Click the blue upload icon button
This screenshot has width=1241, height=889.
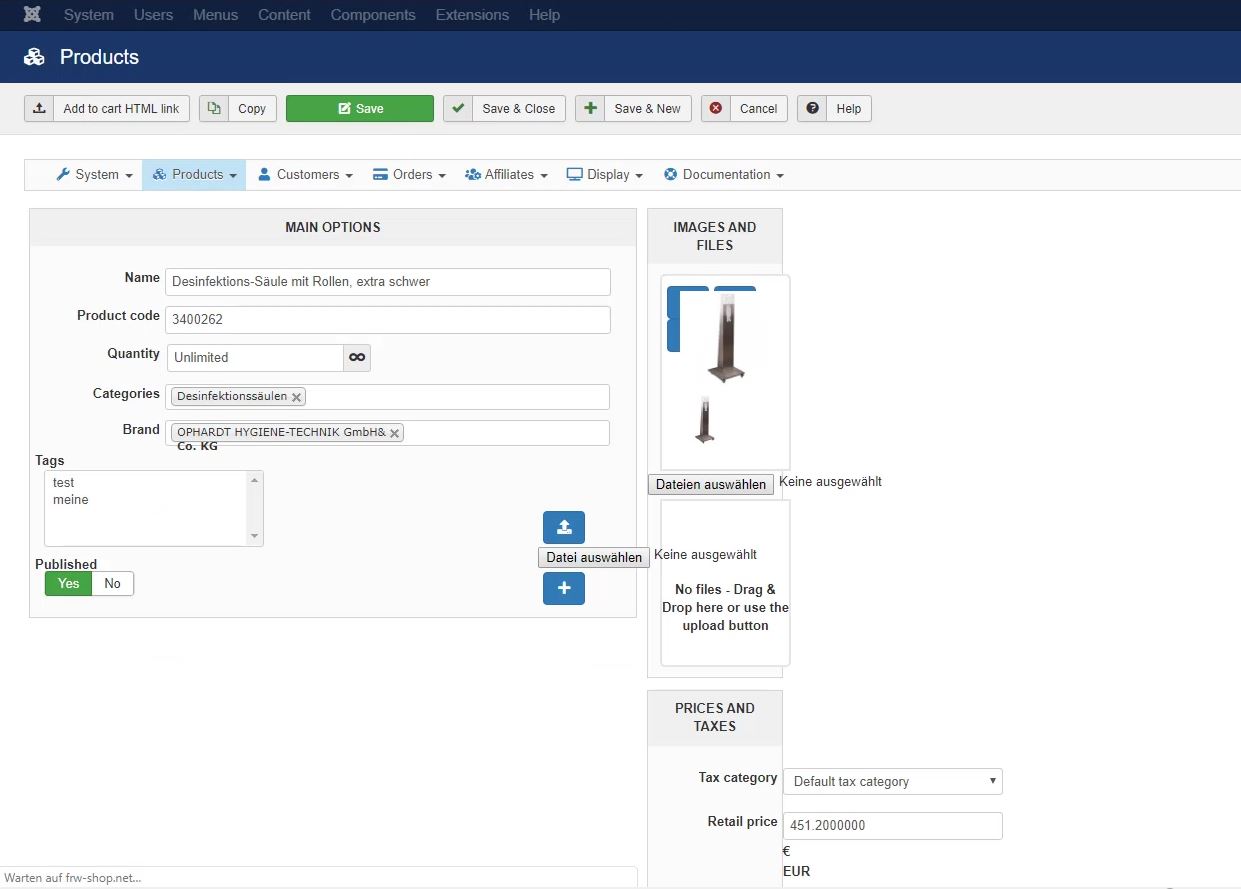coord(564,527)
